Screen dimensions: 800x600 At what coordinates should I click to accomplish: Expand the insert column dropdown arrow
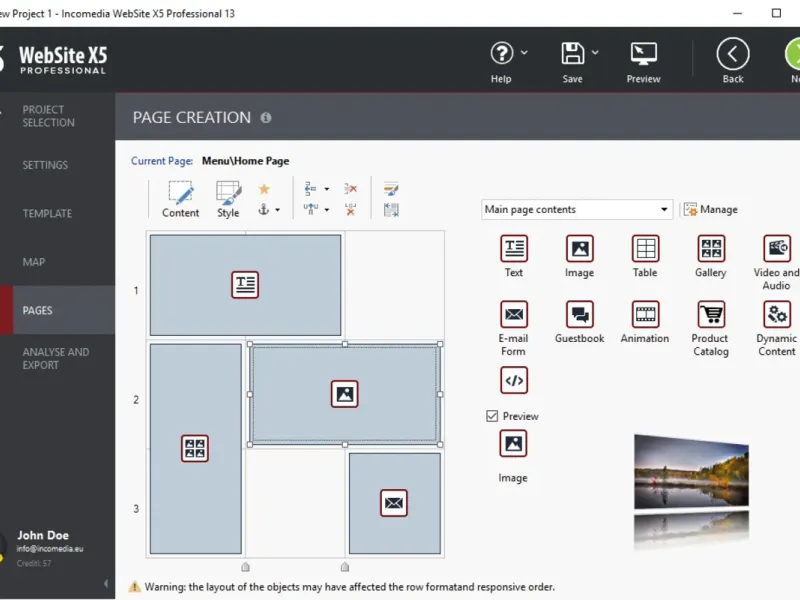327,210
